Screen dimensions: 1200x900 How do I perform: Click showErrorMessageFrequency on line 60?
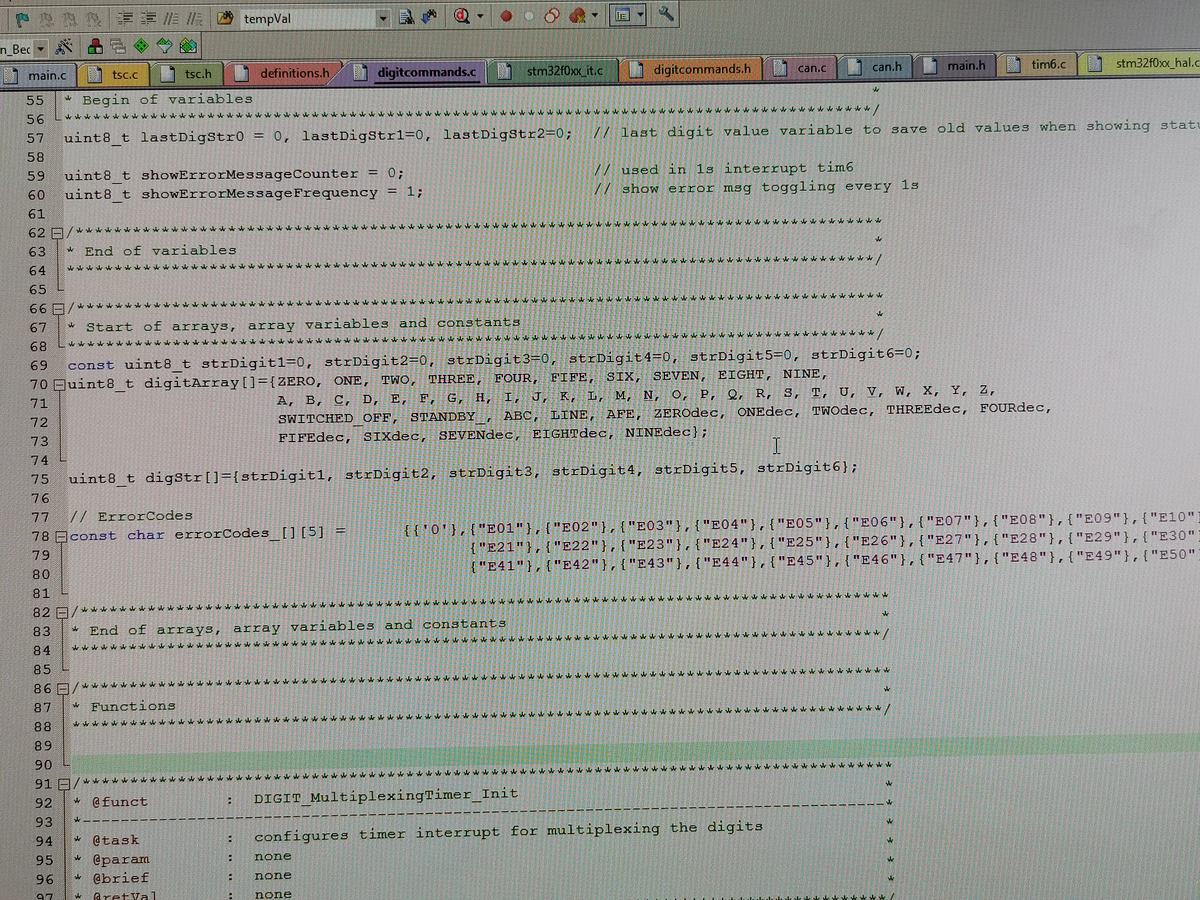click(x=262, y=193)
